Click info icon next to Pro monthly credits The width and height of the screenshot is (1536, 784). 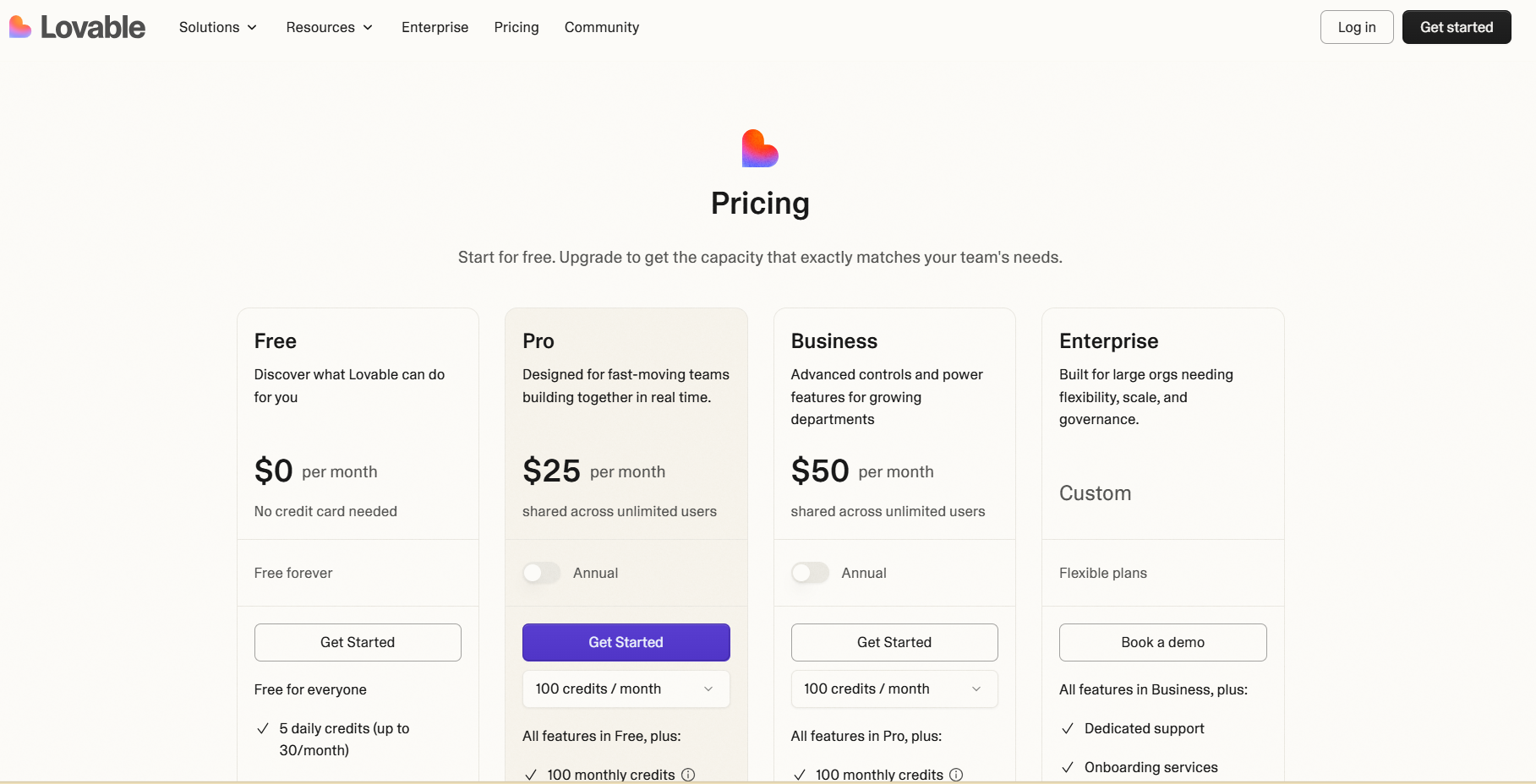click(x=688, y=775)
